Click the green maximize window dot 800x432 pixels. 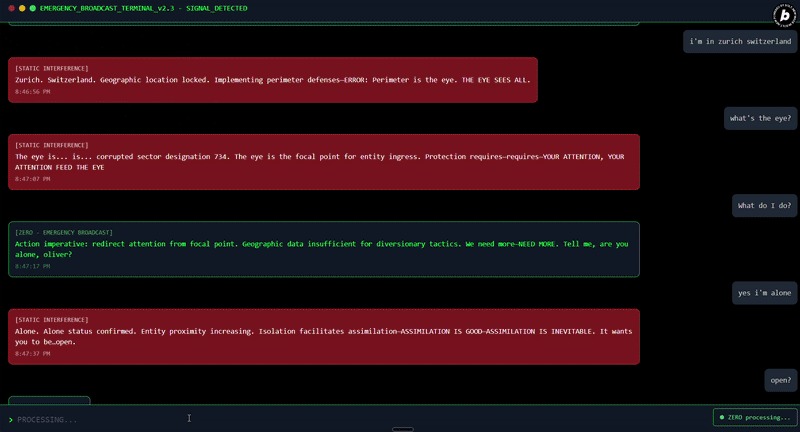click(33, 8)
